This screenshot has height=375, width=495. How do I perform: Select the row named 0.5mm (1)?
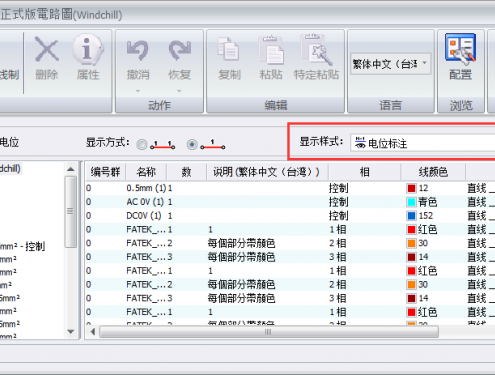click(x=290, y=188)
